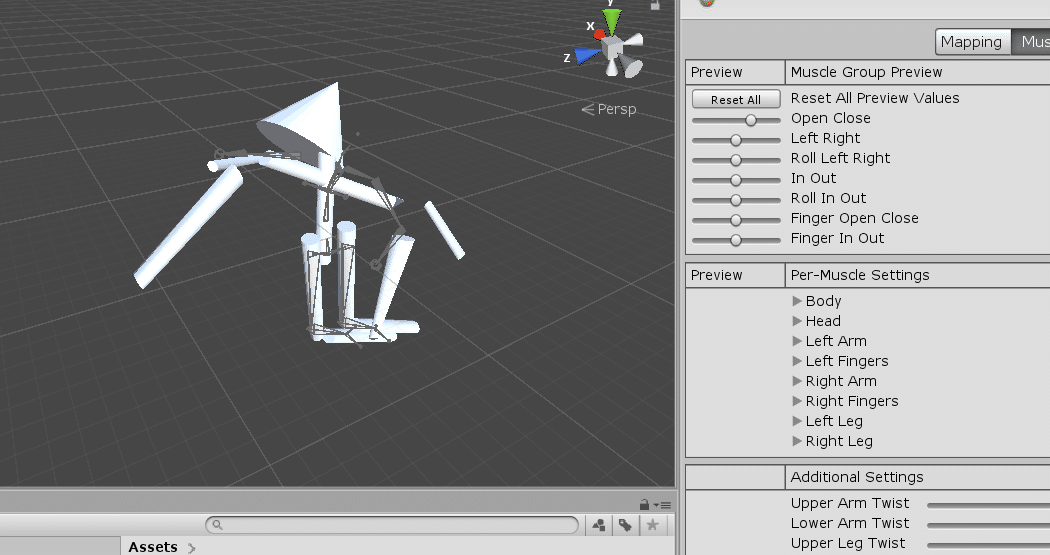Click the Left Right slider handle
Image resolution: width=1050 pixels, height=555 pixels.
(x=736, y=140)
